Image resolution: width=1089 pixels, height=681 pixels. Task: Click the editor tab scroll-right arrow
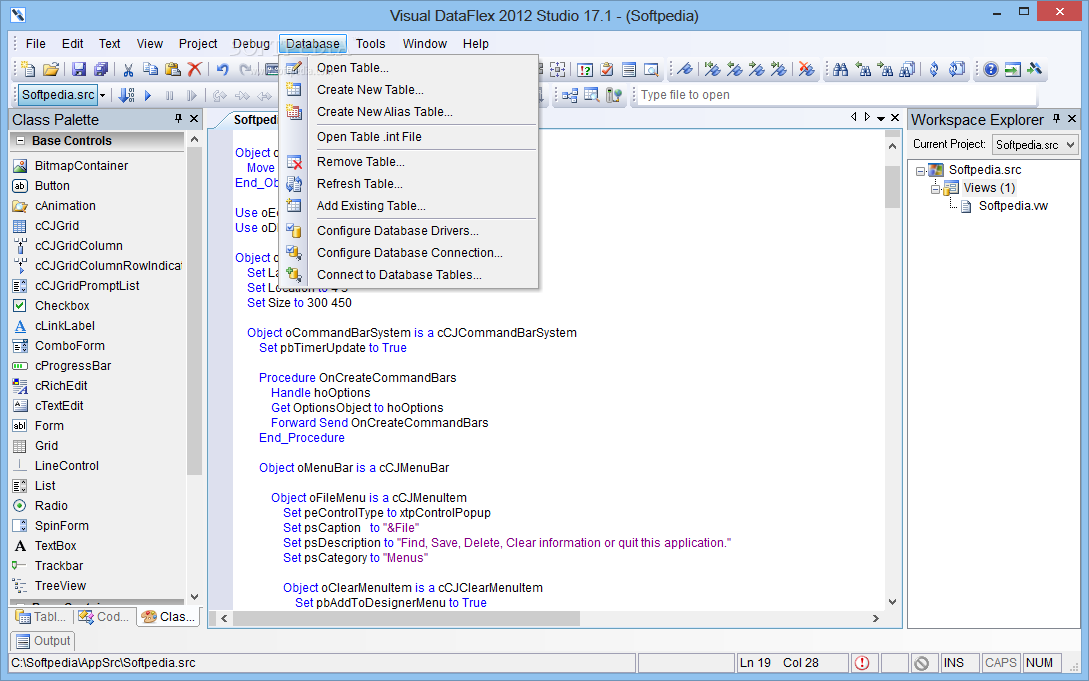tap(867, 117)
